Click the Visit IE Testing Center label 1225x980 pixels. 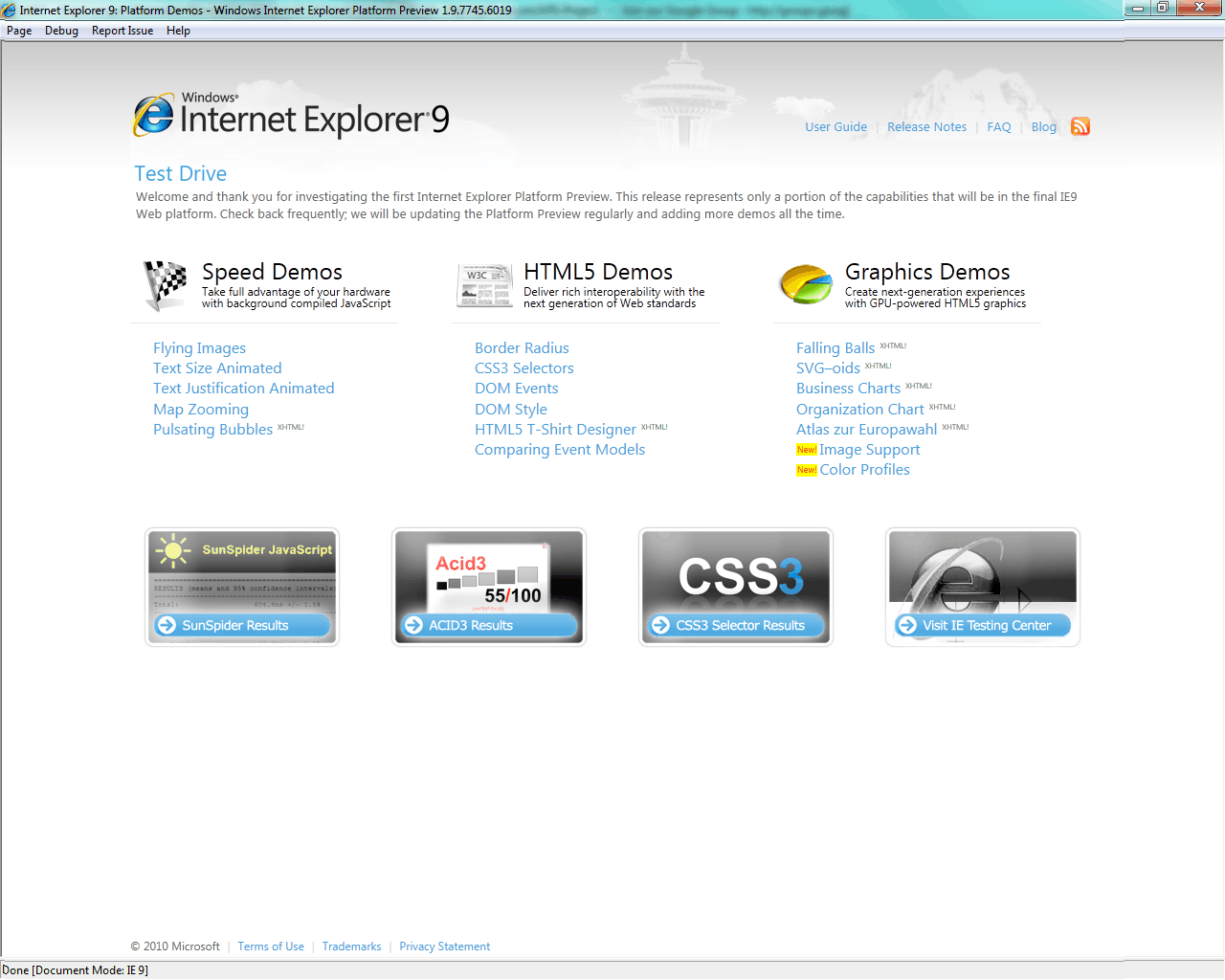coord(987,625)
